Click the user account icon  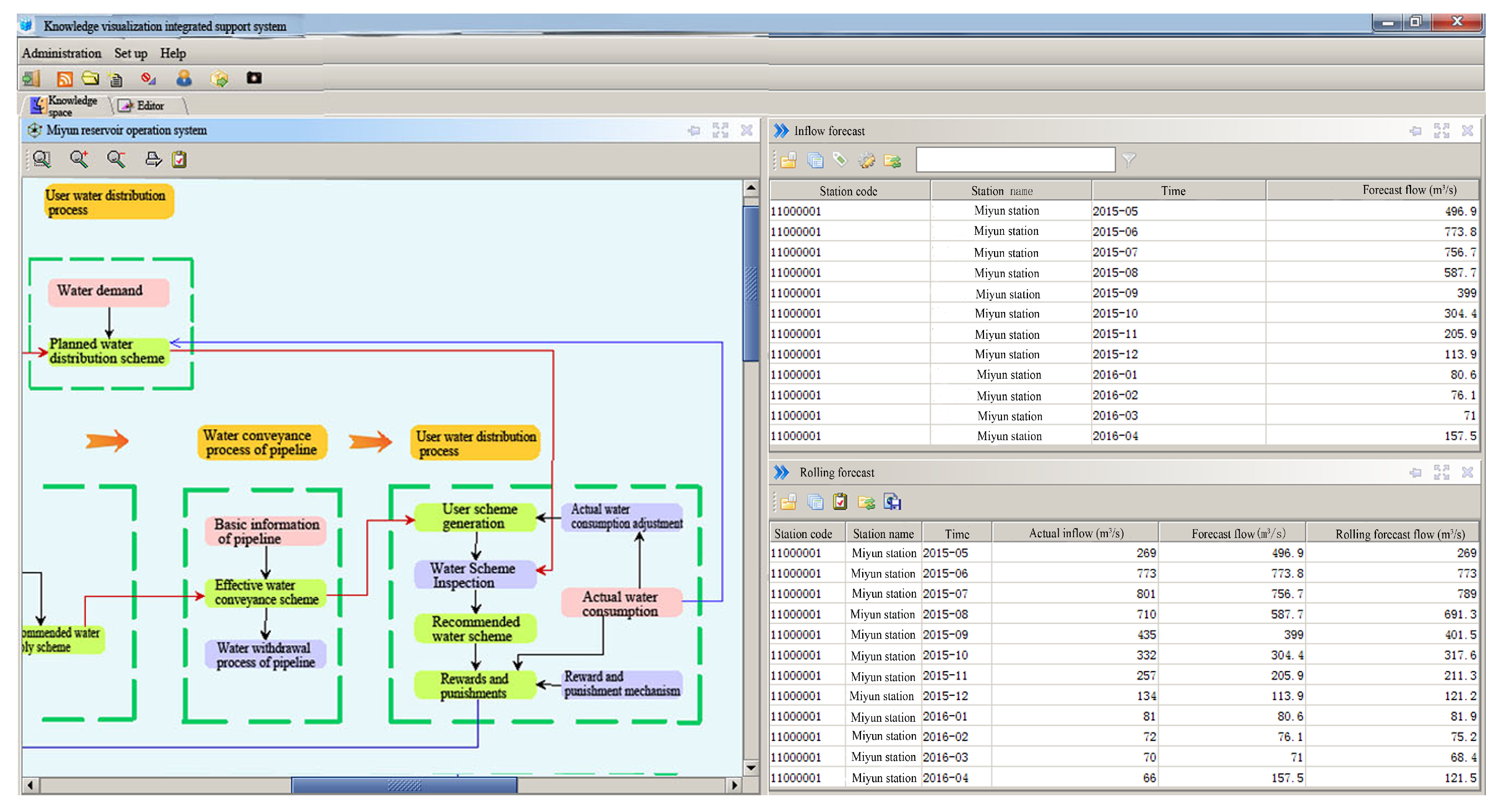point(184,78)
